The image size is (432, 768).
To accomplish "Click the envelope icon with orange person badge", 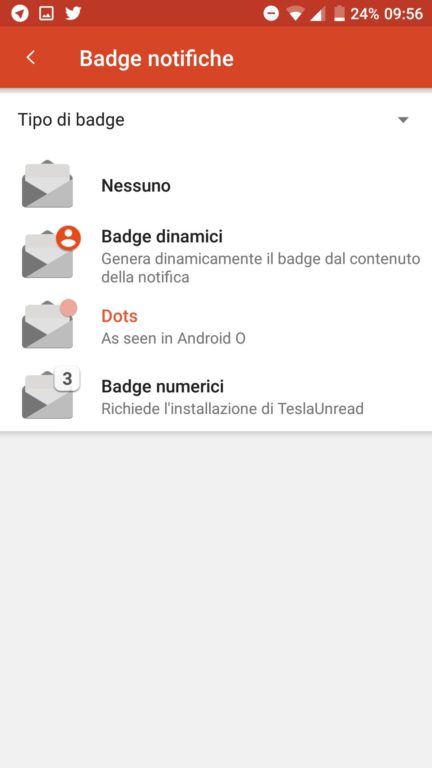I will [51, 252].
